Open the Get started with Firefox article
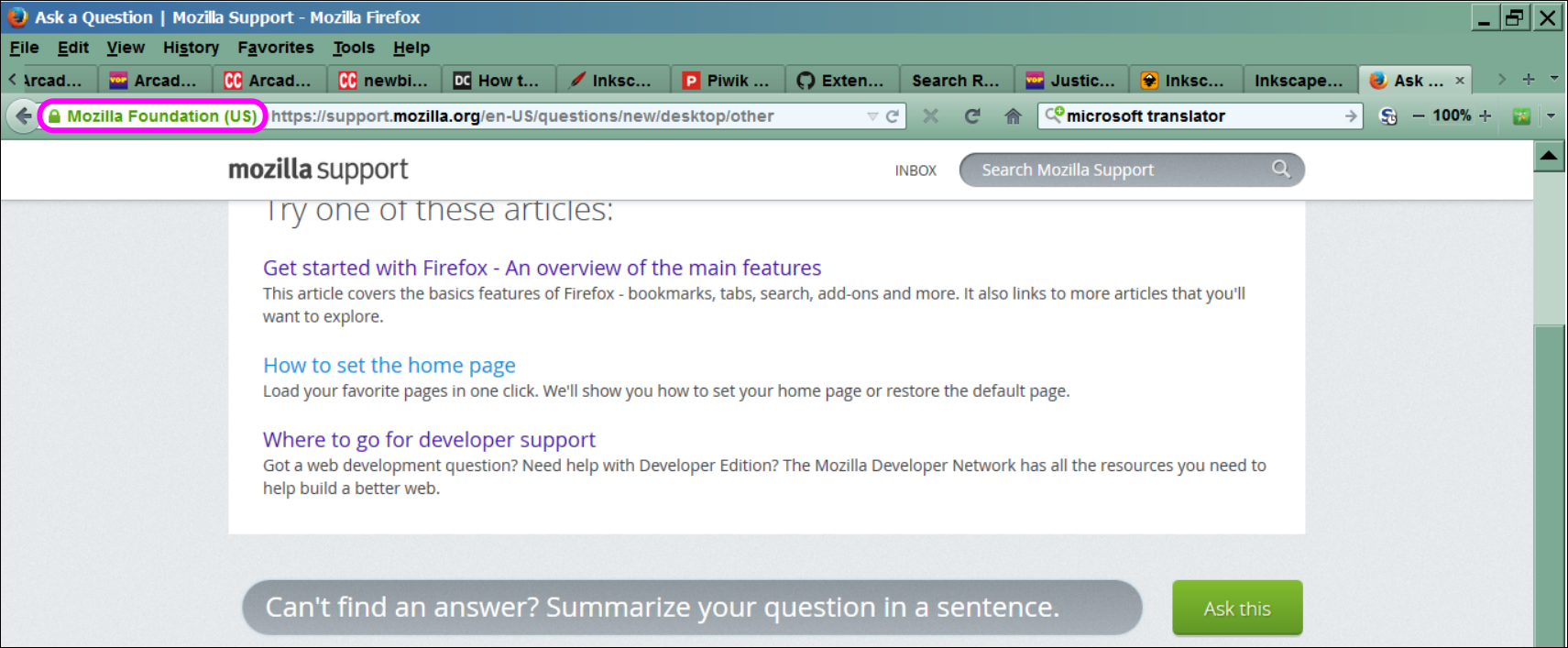Screen dimensions: 1568x648 tap(542, 268)
